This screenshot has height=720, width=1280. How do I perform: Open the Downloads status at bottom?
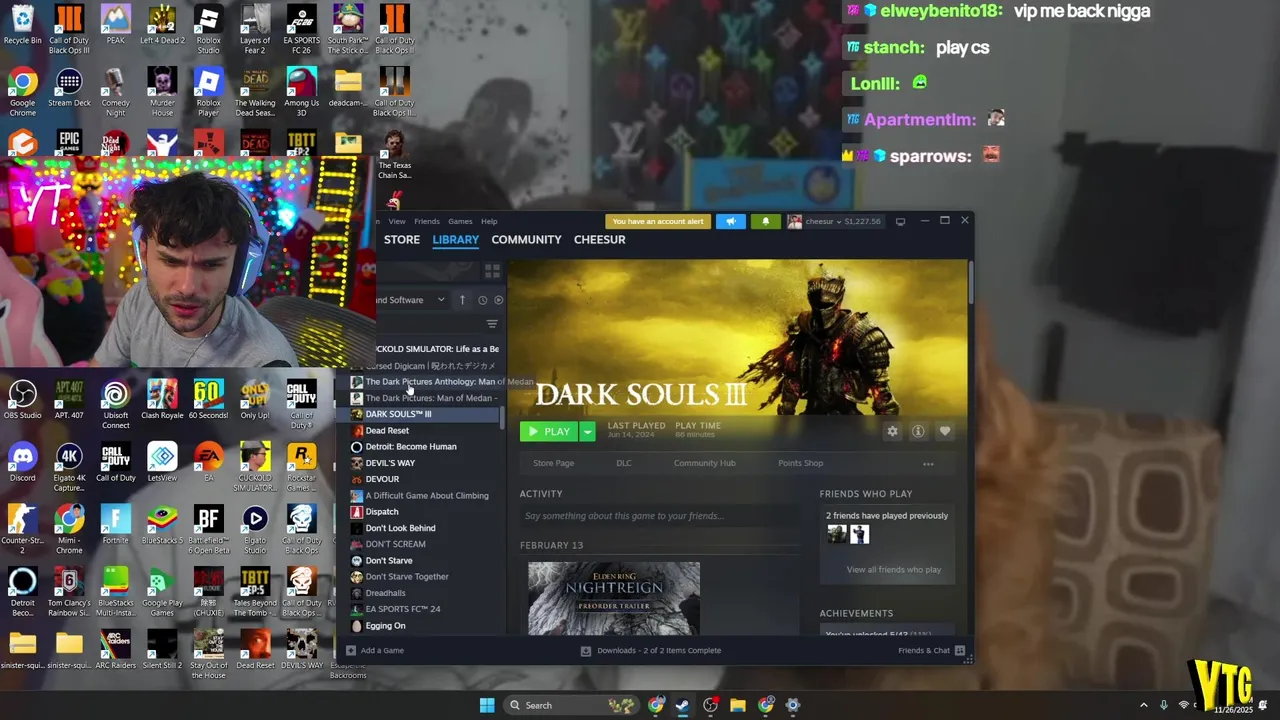click(x=651, y=651)
